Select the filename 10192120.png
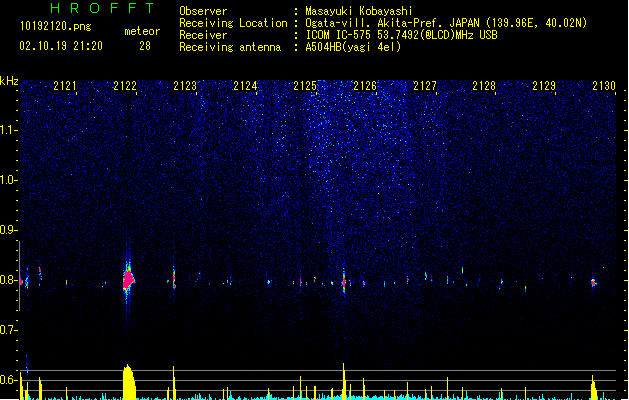Viewport: 629px width, 400px height. pos(55,26)
